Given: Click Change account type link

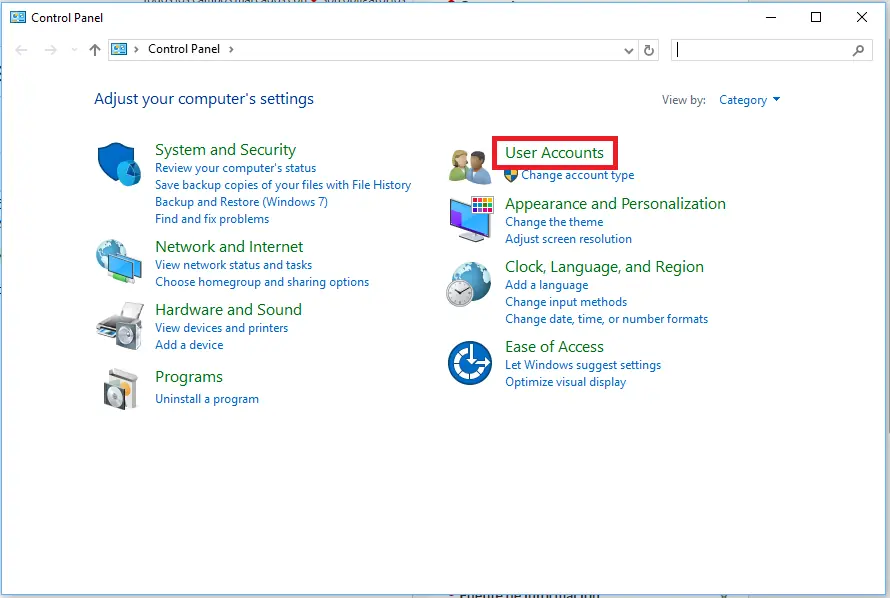Looking at the screenshot, I should point(577,175).
